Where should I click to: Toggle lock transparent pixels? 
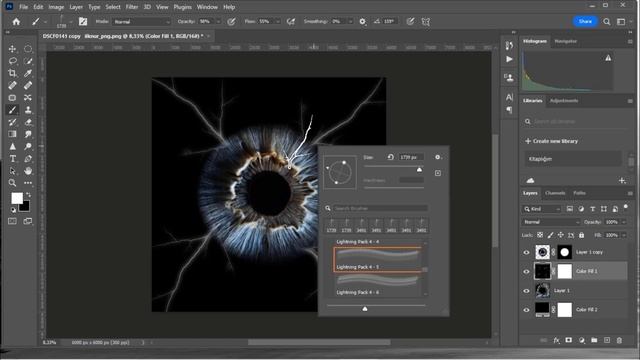coord(540,235)
